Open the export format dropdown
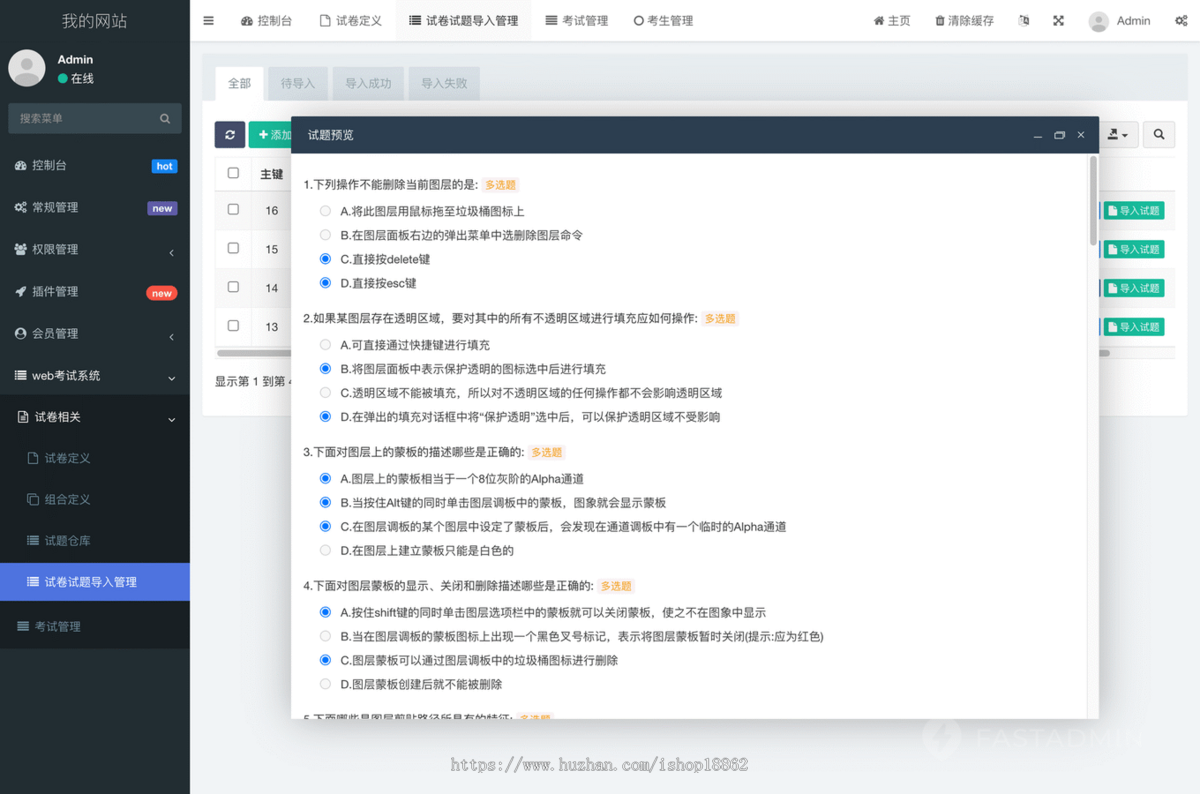 tap(1115, 134)
